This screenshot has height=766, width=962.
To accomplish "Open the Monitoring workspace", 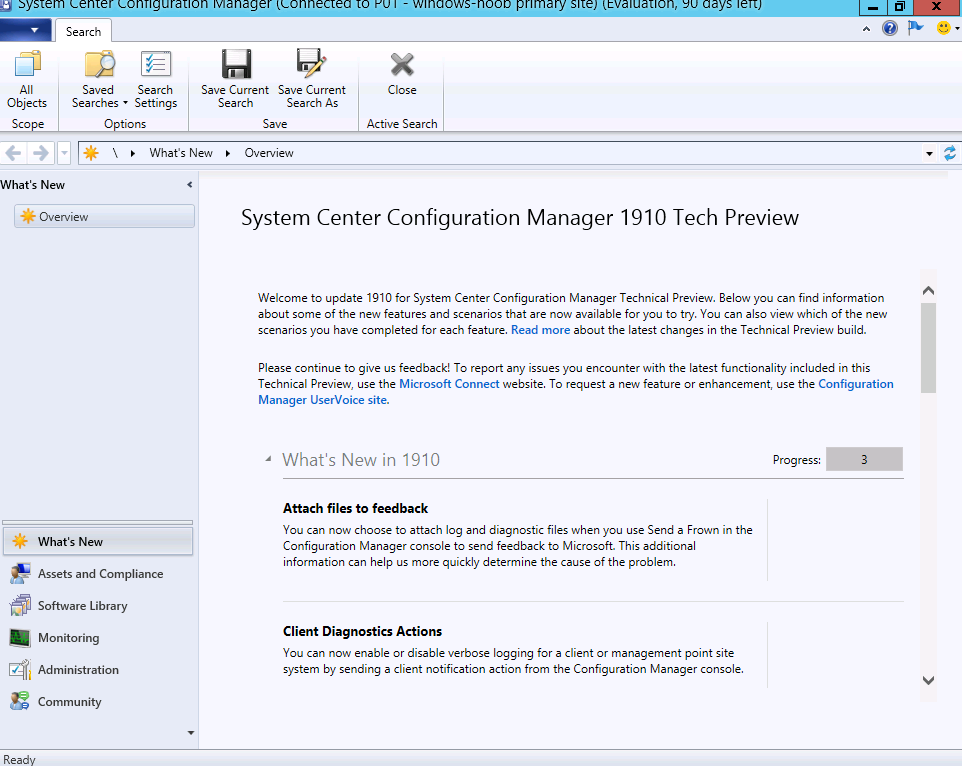I will tap(98, 638).
